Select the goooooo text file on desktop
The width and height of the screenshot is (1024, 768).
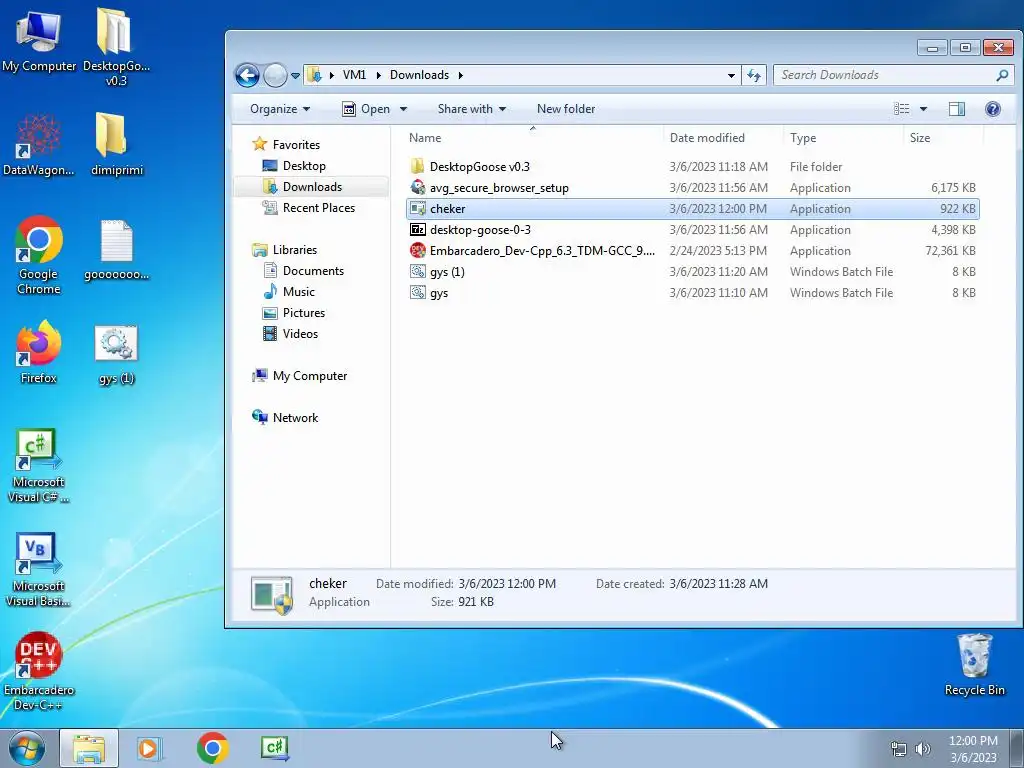click(x=116, y=251)
